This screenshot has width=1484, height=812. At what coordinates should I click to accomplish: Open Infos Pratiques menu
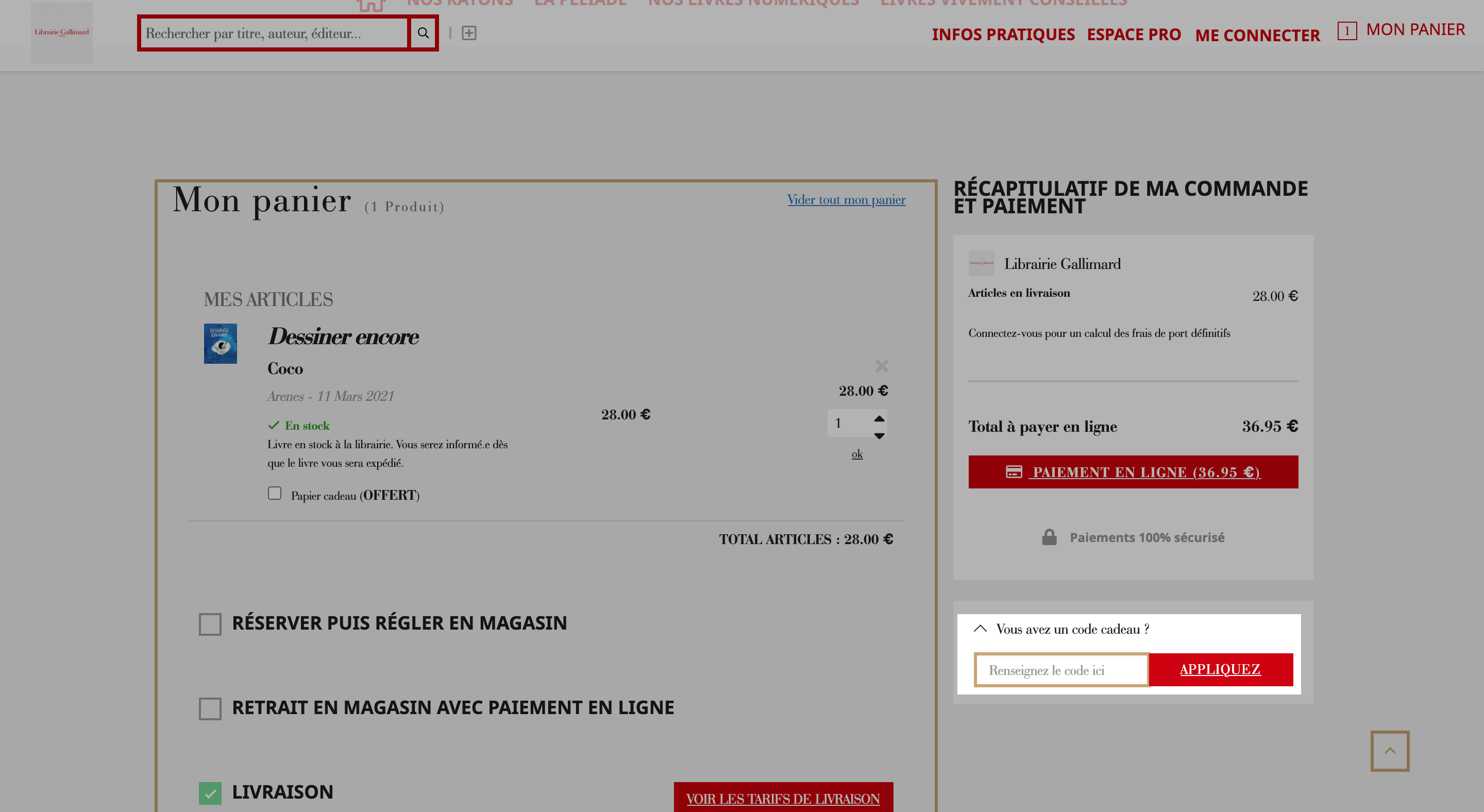click(1003, 35)
